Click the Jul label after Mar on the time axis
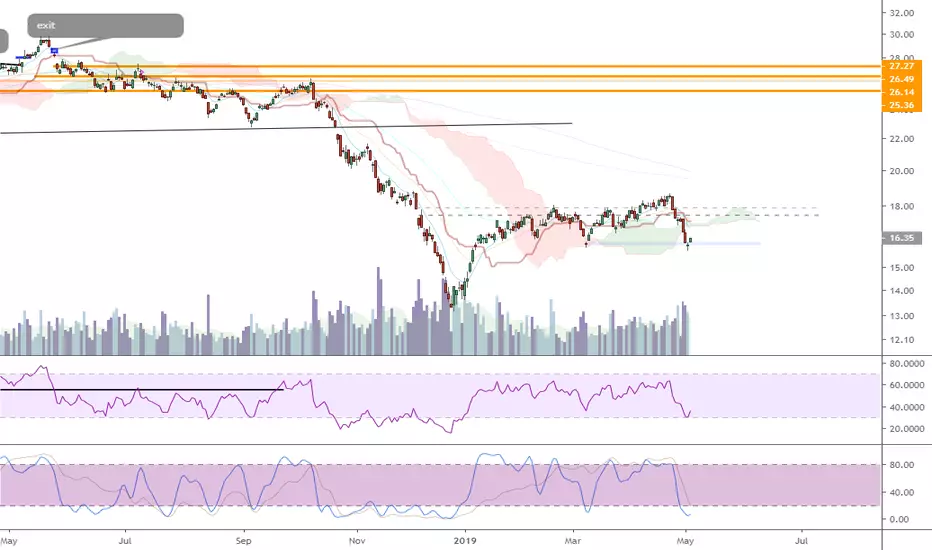 (801, 540)
